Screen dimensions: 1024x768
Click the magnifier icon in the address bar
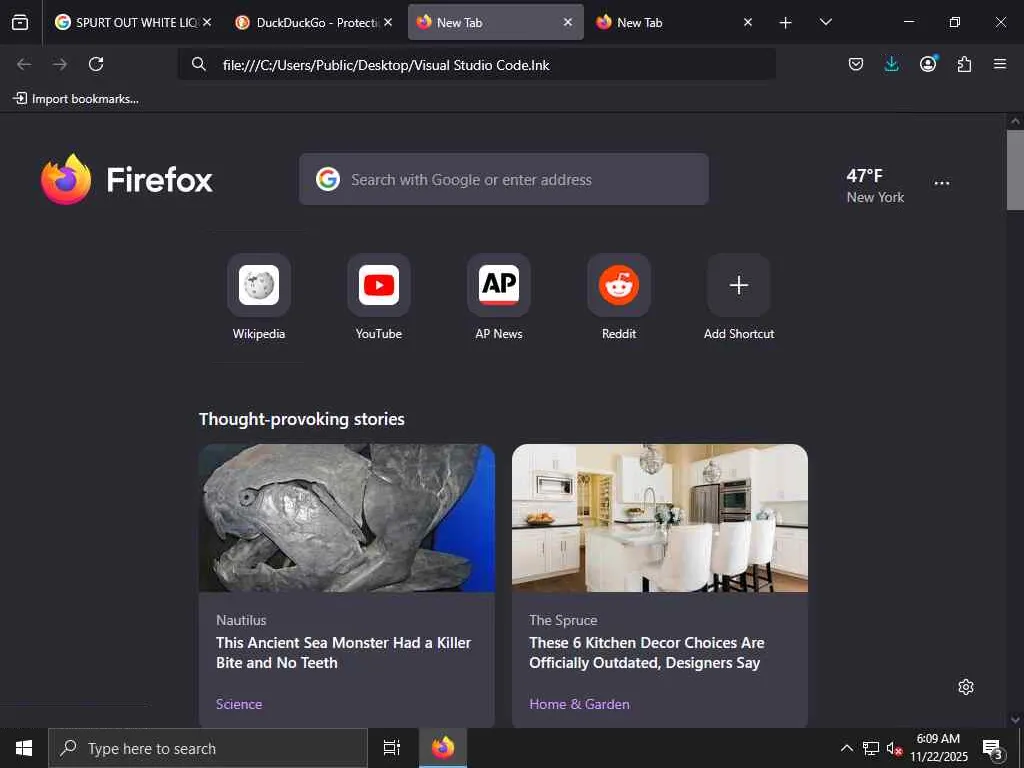tap(199, 64)
